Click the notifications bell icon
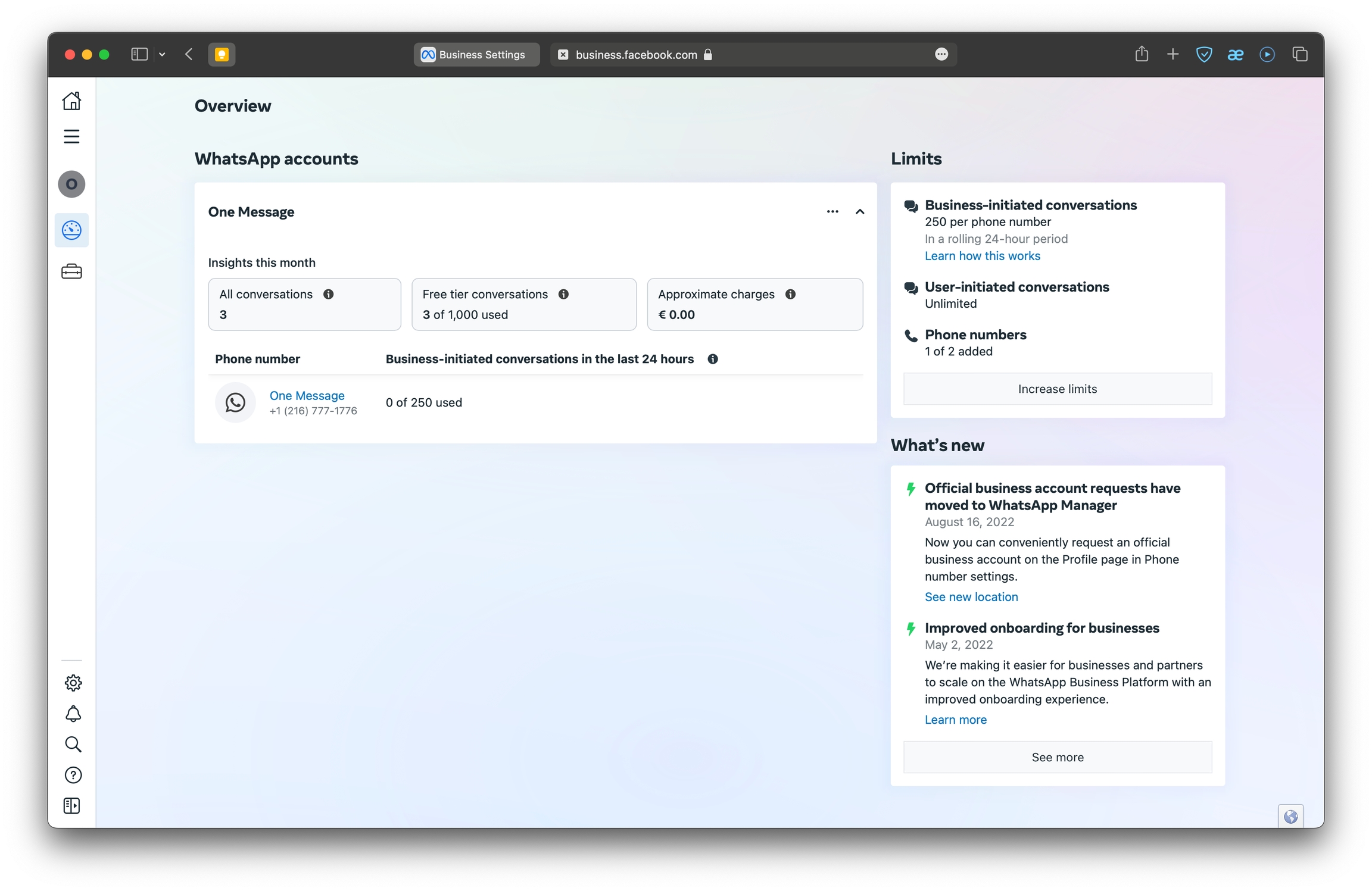 click(x=73, y=714)
